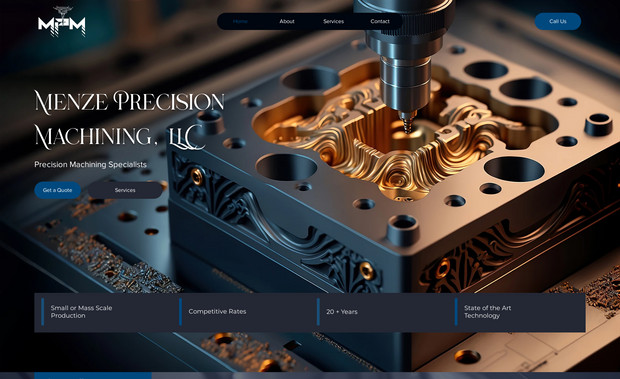Viewport: 620px width, 379px height.
Task: Click the Get a Quote button
Action: (57, 190)
